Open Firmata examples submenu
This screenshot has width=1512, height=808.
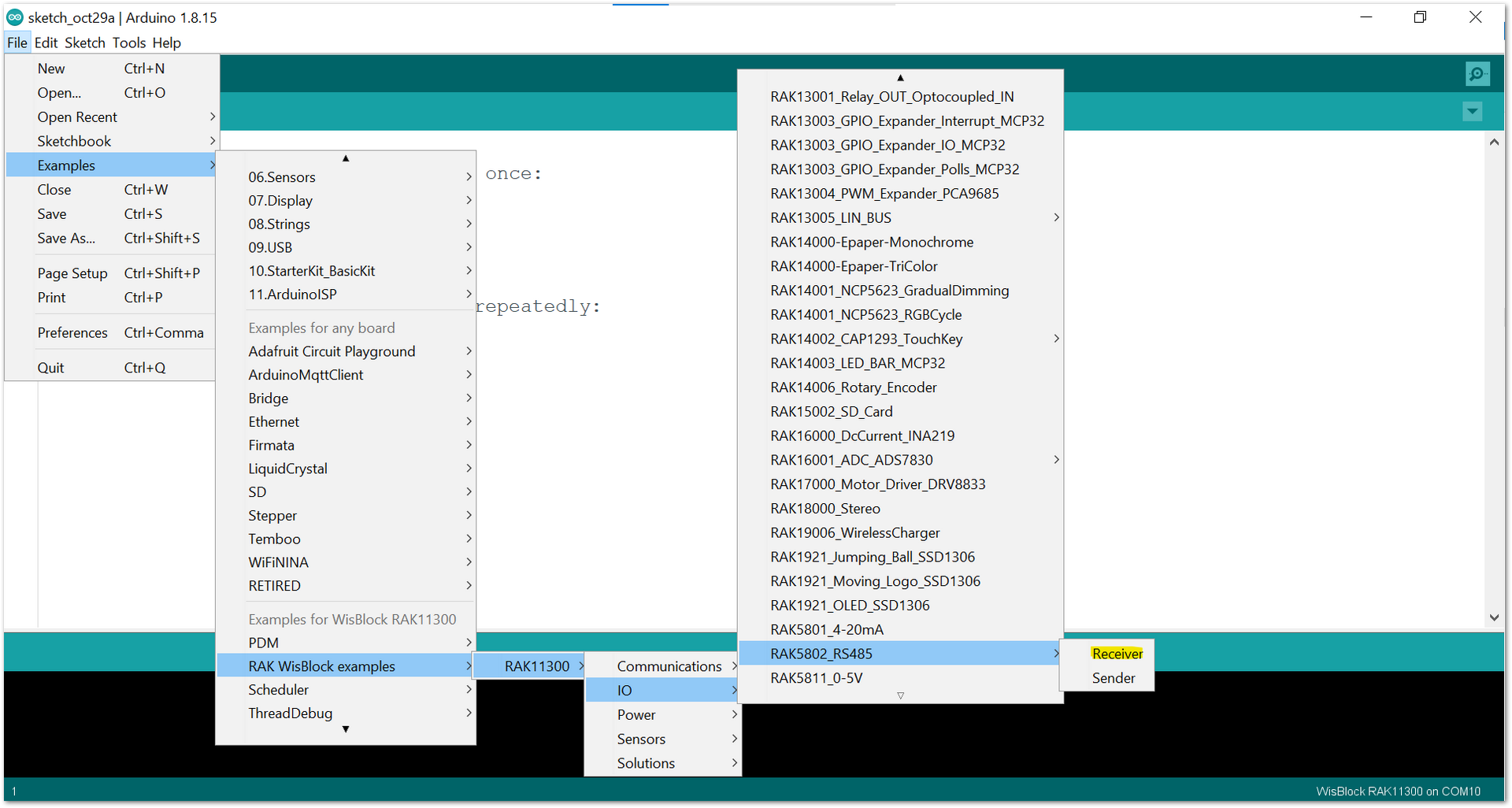point(346,445)
